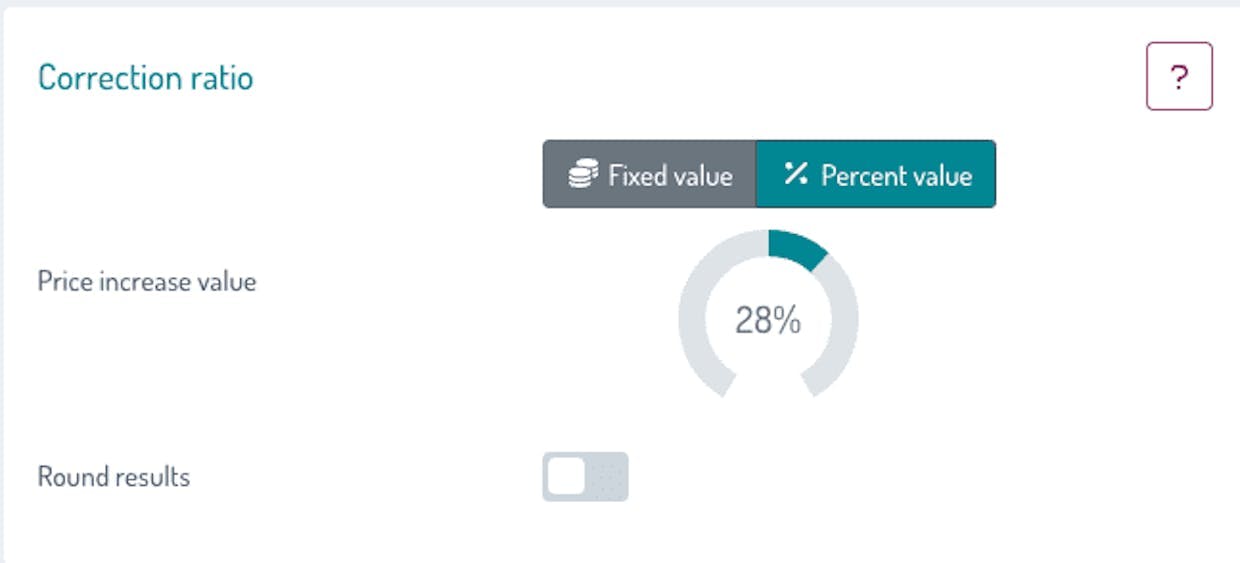Viewport: 1240px width, 563px height.
Task: Click the 'Fixed value' text label
Action: click(670, 176)
